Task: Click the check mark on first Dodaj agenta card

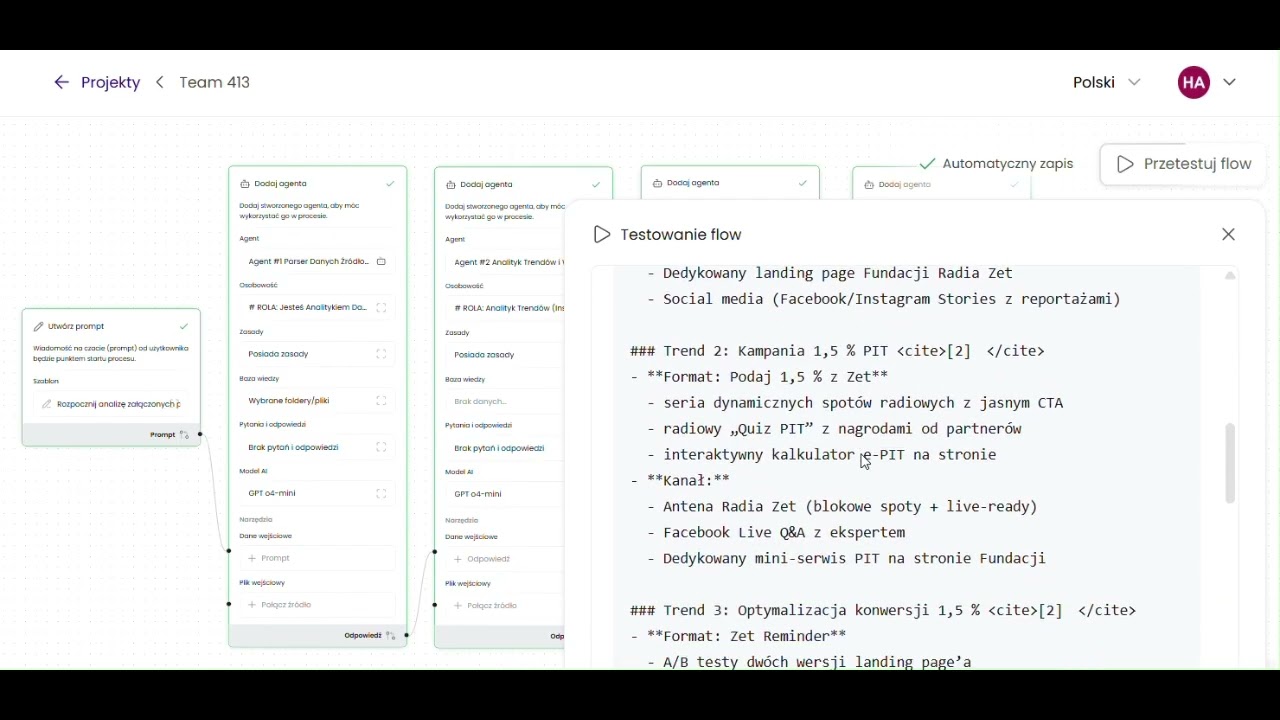Action: [390, 184]
